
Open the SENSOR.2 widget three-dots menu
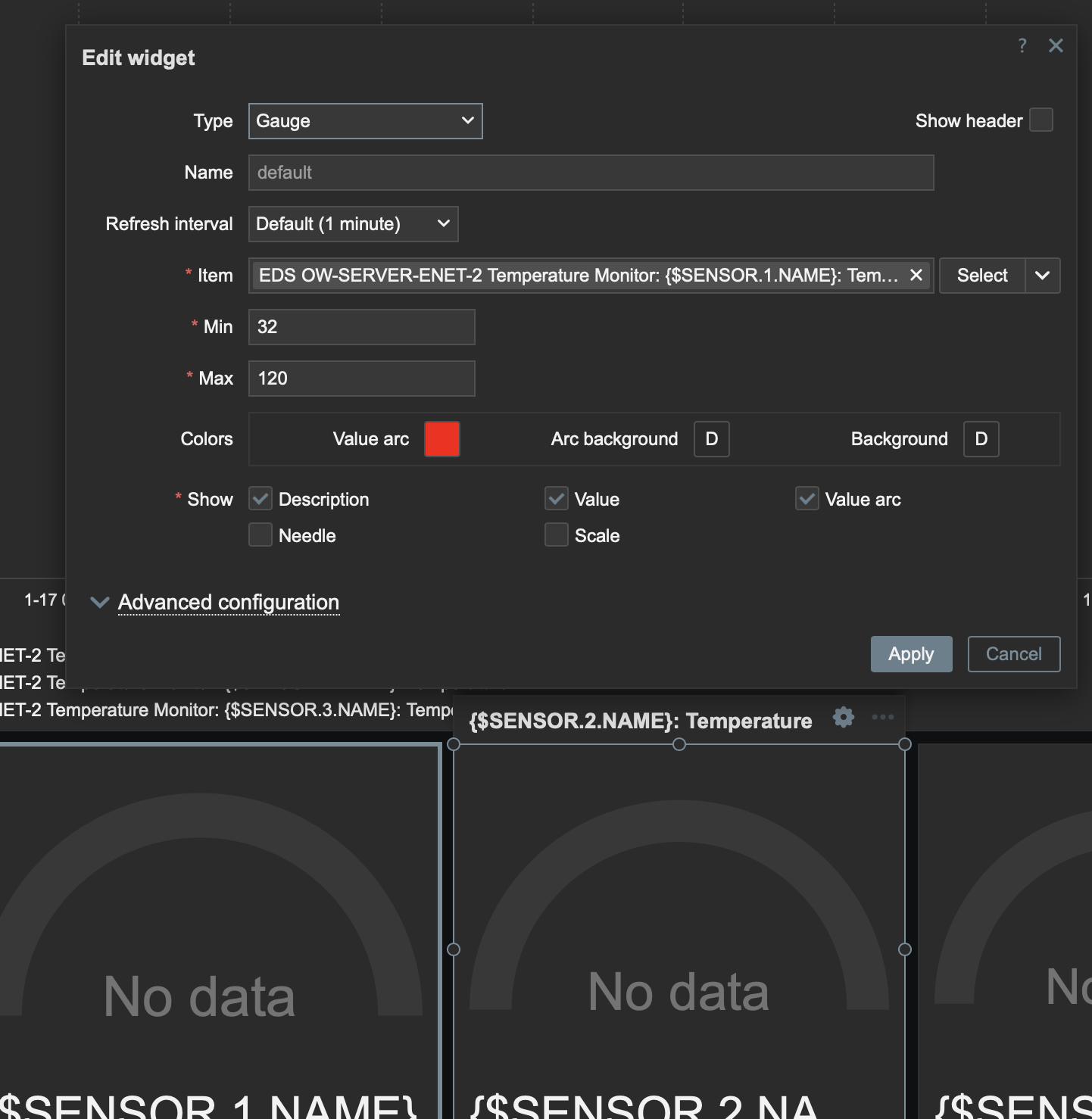pos(882,717)
